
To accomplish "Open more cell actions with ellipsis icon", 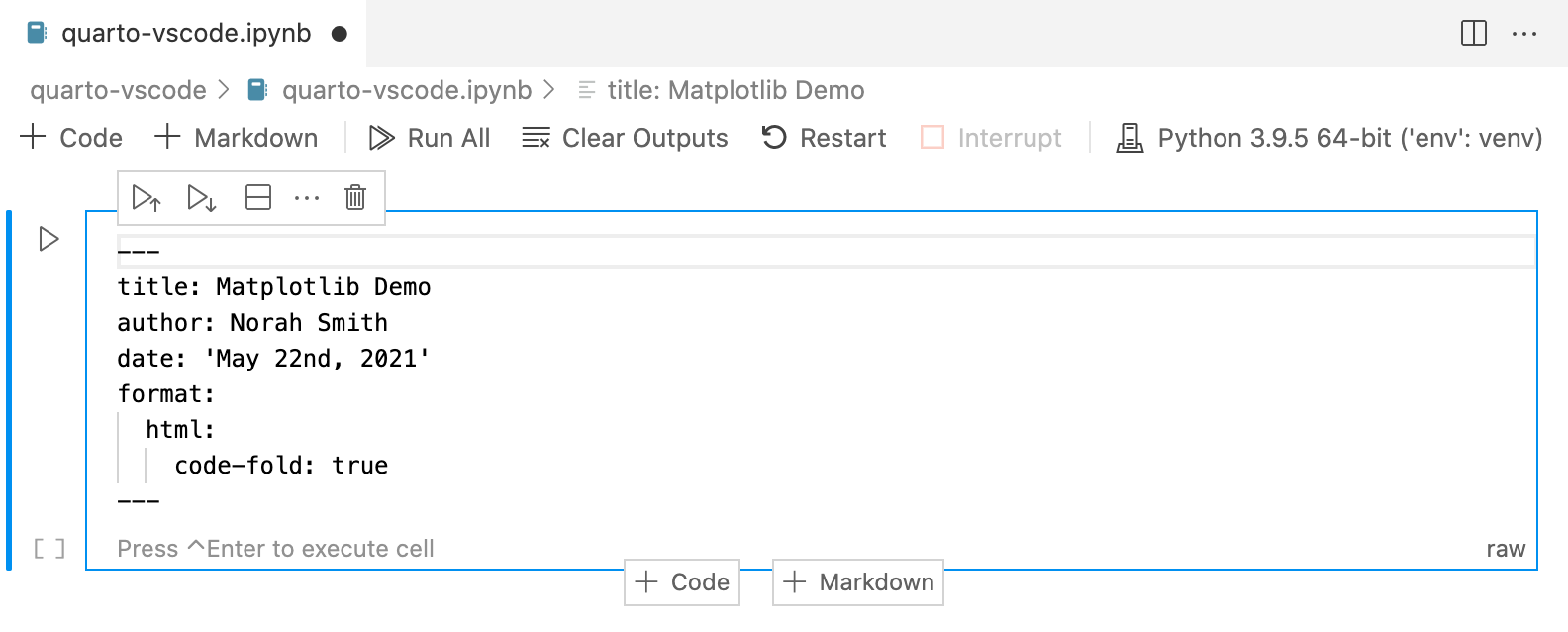I will pos(307,197).
